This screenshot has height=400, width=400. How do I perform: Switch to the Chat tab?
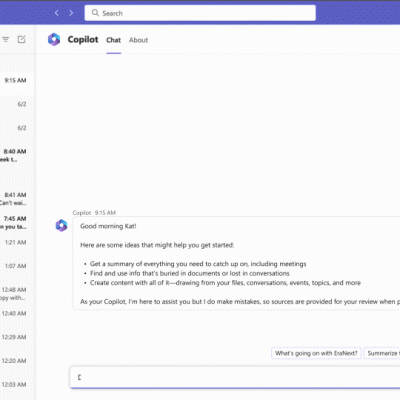click(113, 40)
